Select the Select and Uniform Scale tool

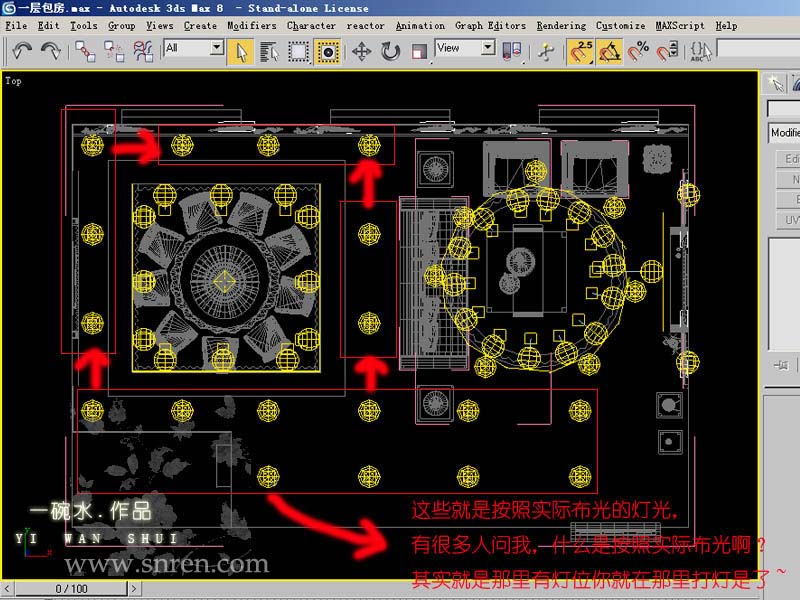pyautogui.click(x=420, y=50)
